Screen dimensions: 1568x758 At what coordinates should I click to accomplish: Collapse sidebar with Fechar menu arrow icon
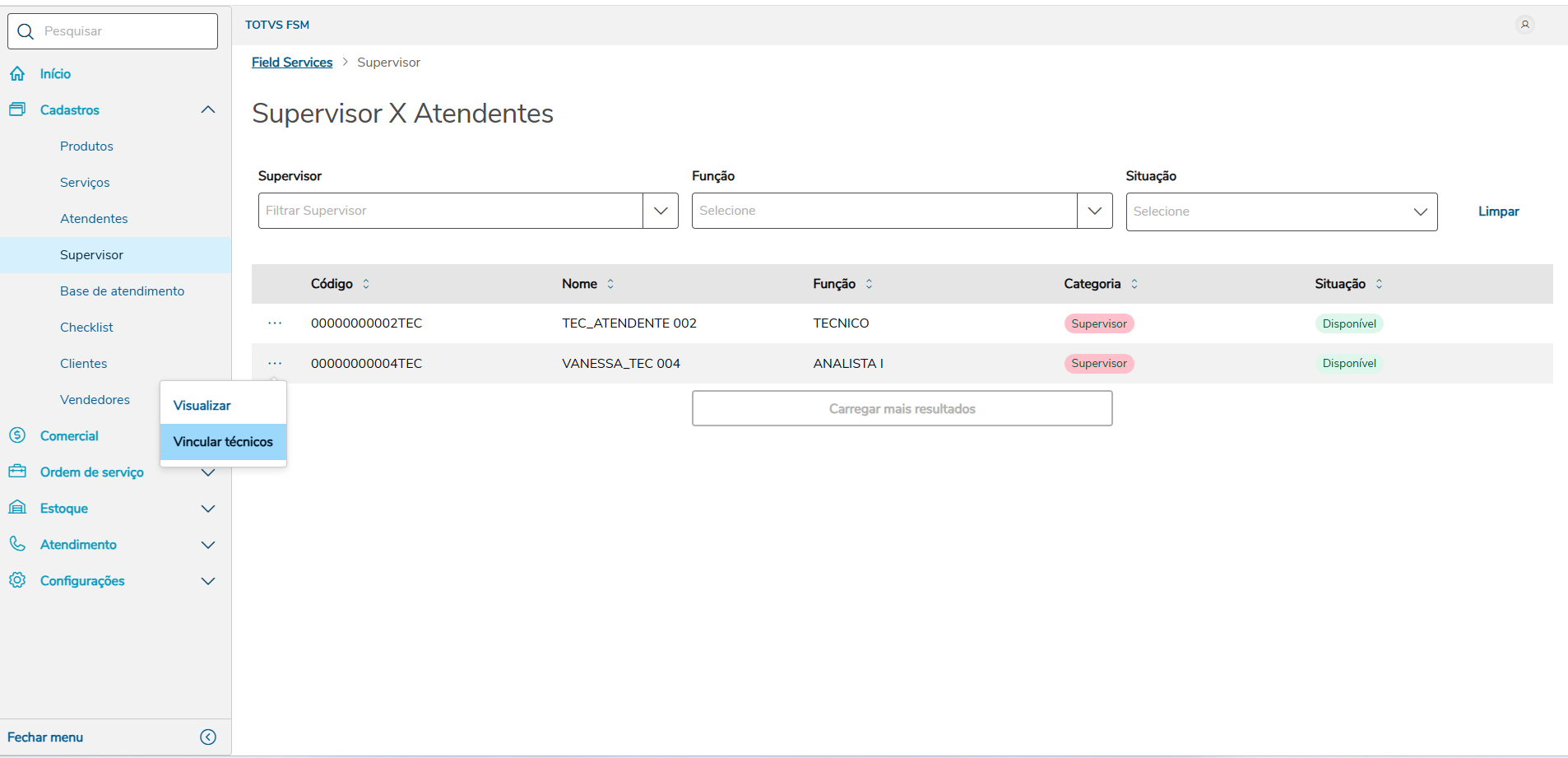(208, 737)
